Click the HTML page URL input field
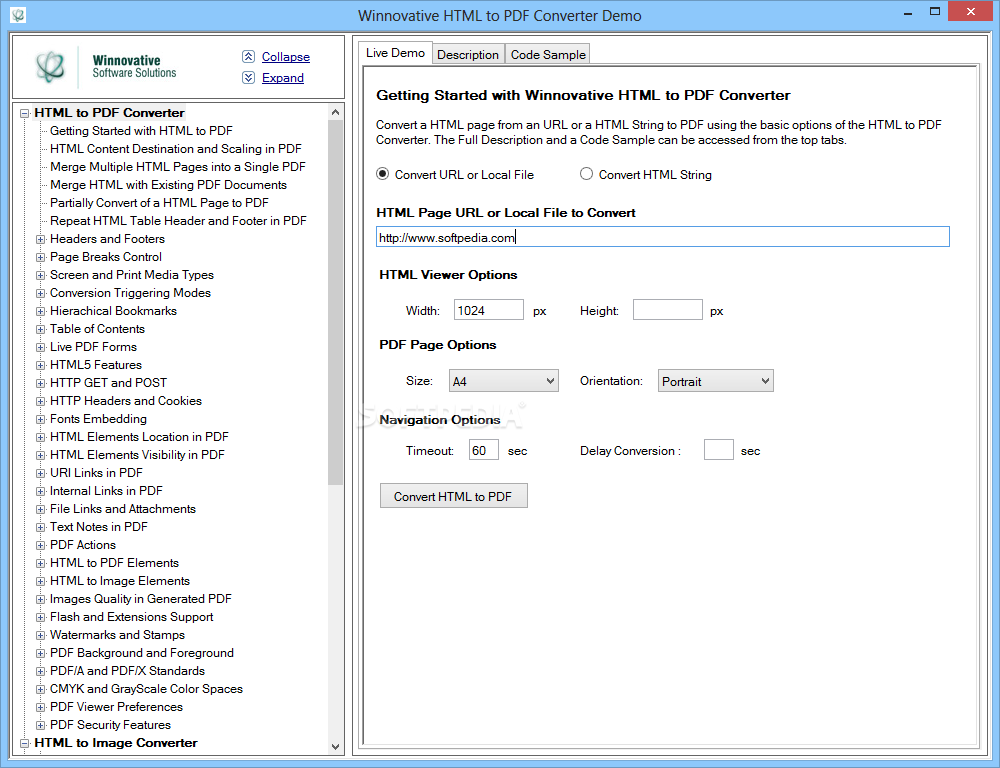1000x768 pixels. [x=663, y=237]
